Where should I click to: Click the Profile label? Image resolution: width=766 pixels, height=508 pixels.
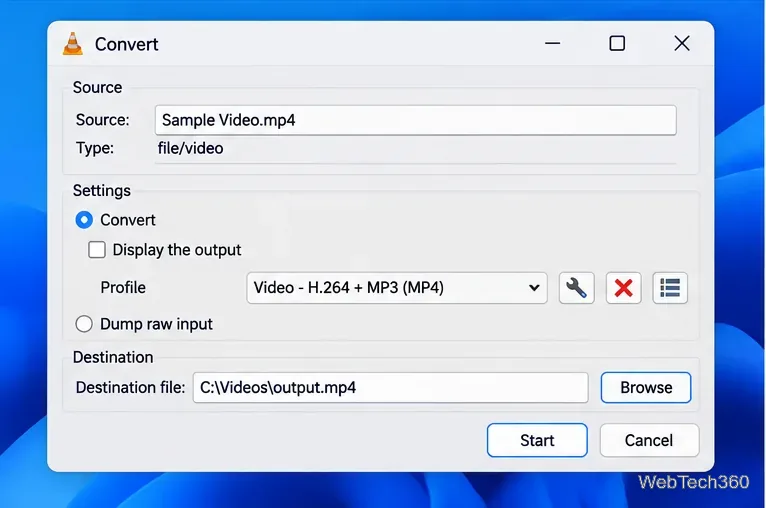pyautogui.click(x=123, y=287)
